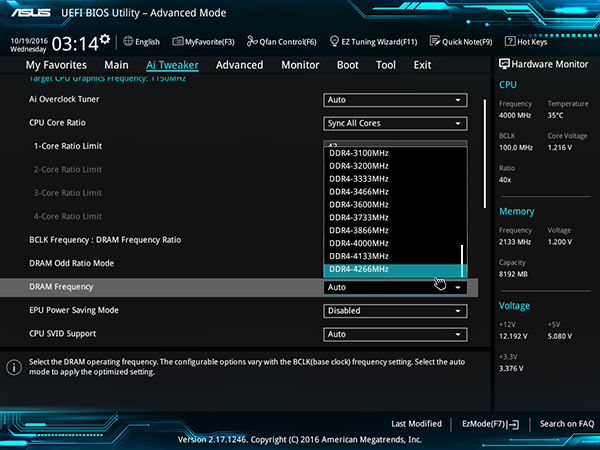600x450 pixels.
Task: Select the DRAM Odd Ratio Mode row
Action: coord(72,263)
